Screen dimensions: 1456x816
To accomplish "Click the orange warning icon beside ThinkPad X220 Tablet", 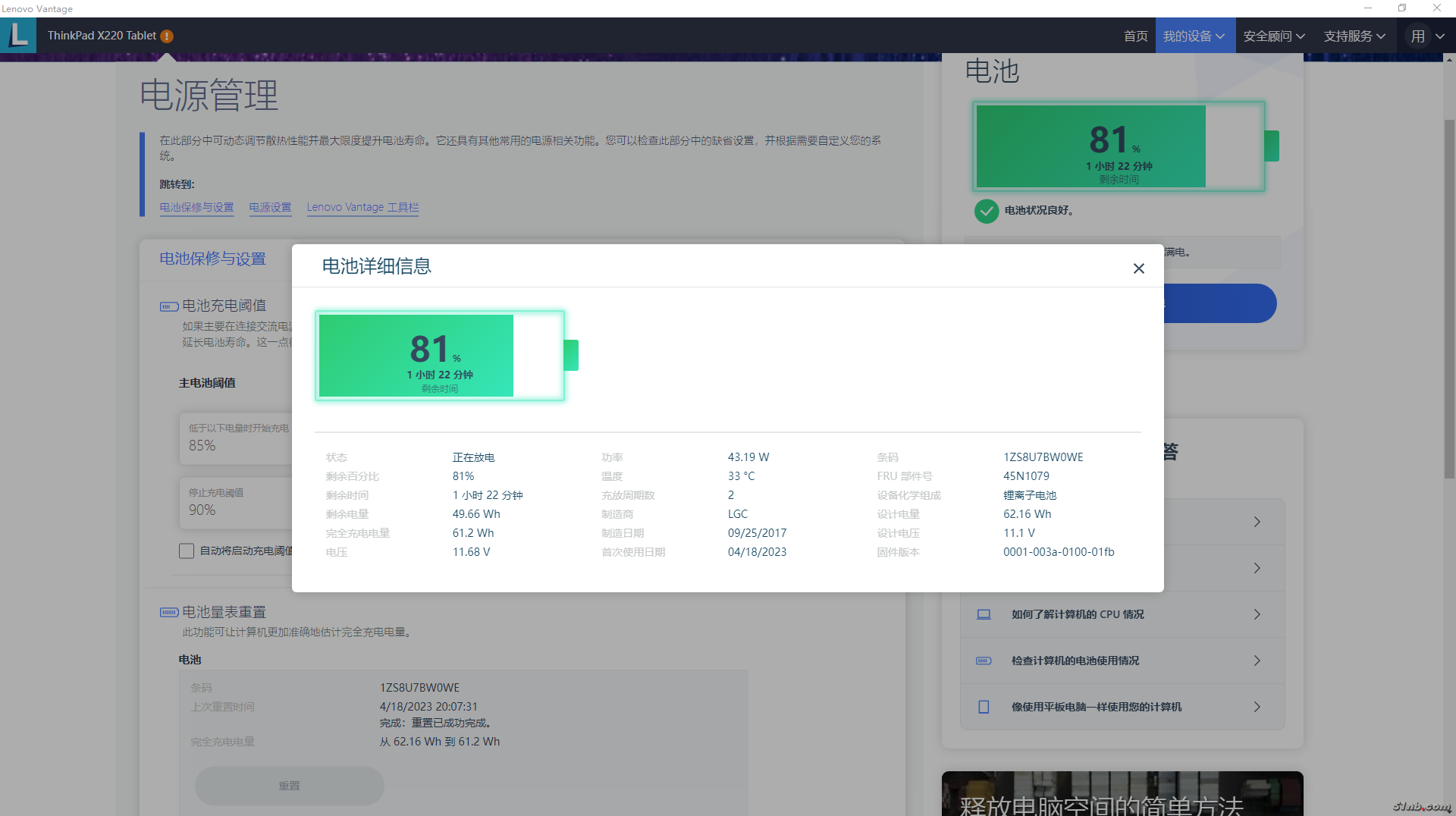I will point(167,36).
